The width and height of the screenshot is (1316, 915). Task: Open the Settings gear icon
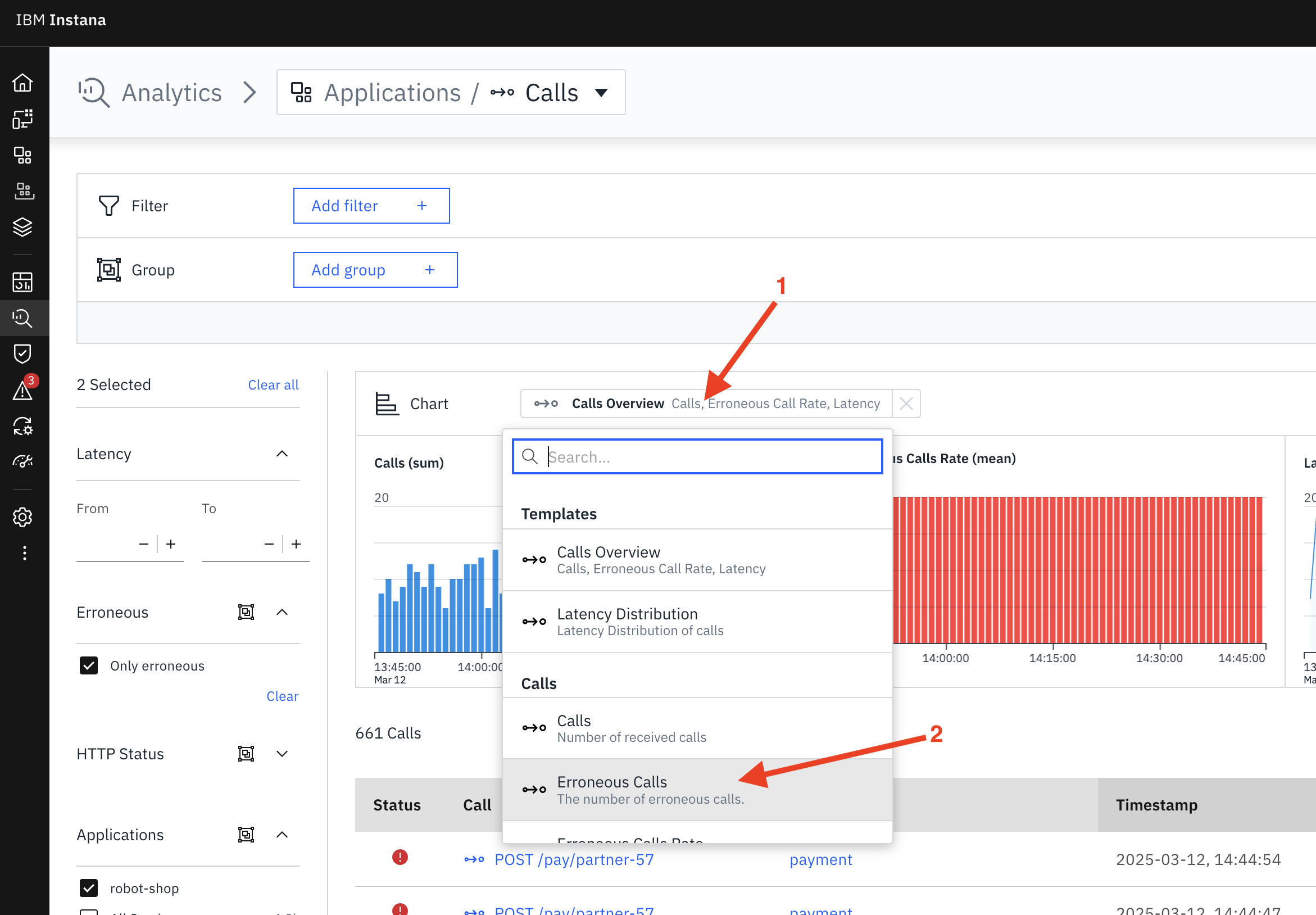22,517
